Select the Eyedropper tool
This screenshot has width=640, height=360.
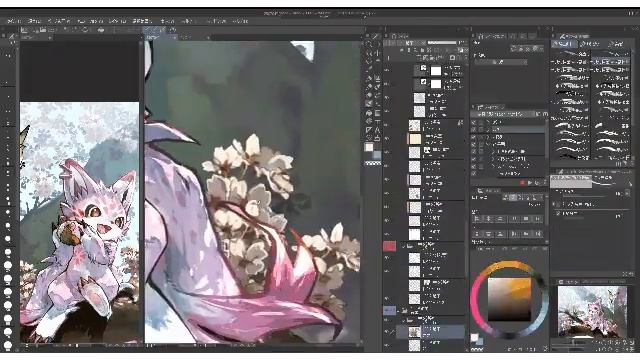[x=369, y=70]
